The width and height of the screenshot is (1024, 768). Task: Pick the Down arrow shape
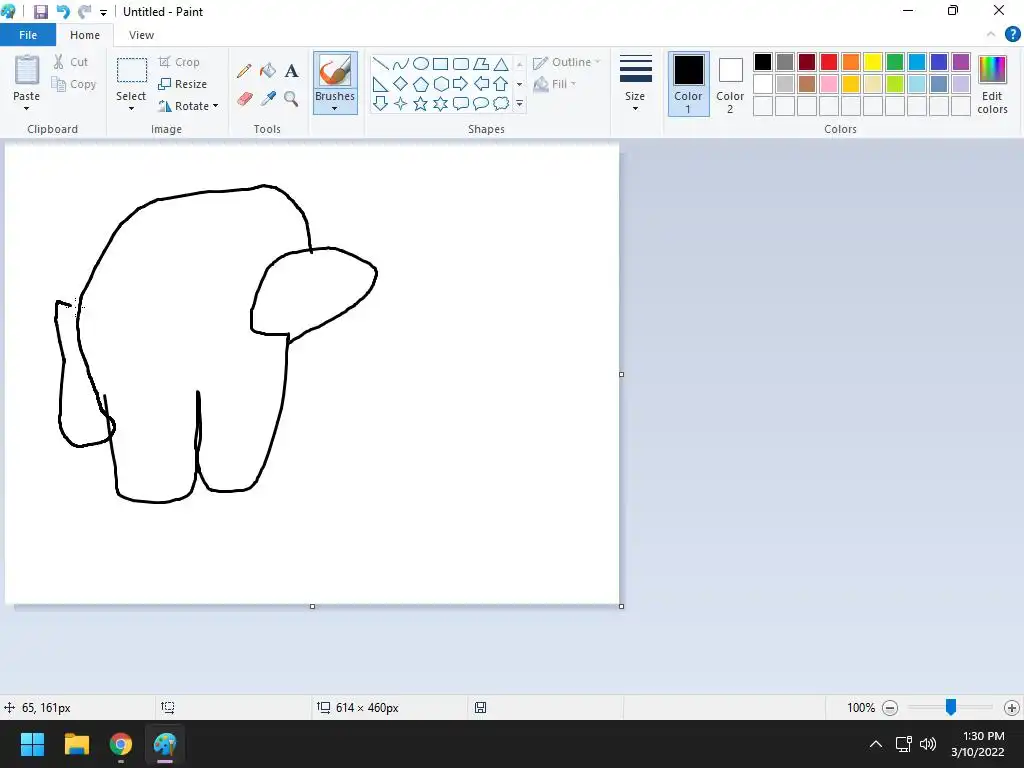pos(381,103)
